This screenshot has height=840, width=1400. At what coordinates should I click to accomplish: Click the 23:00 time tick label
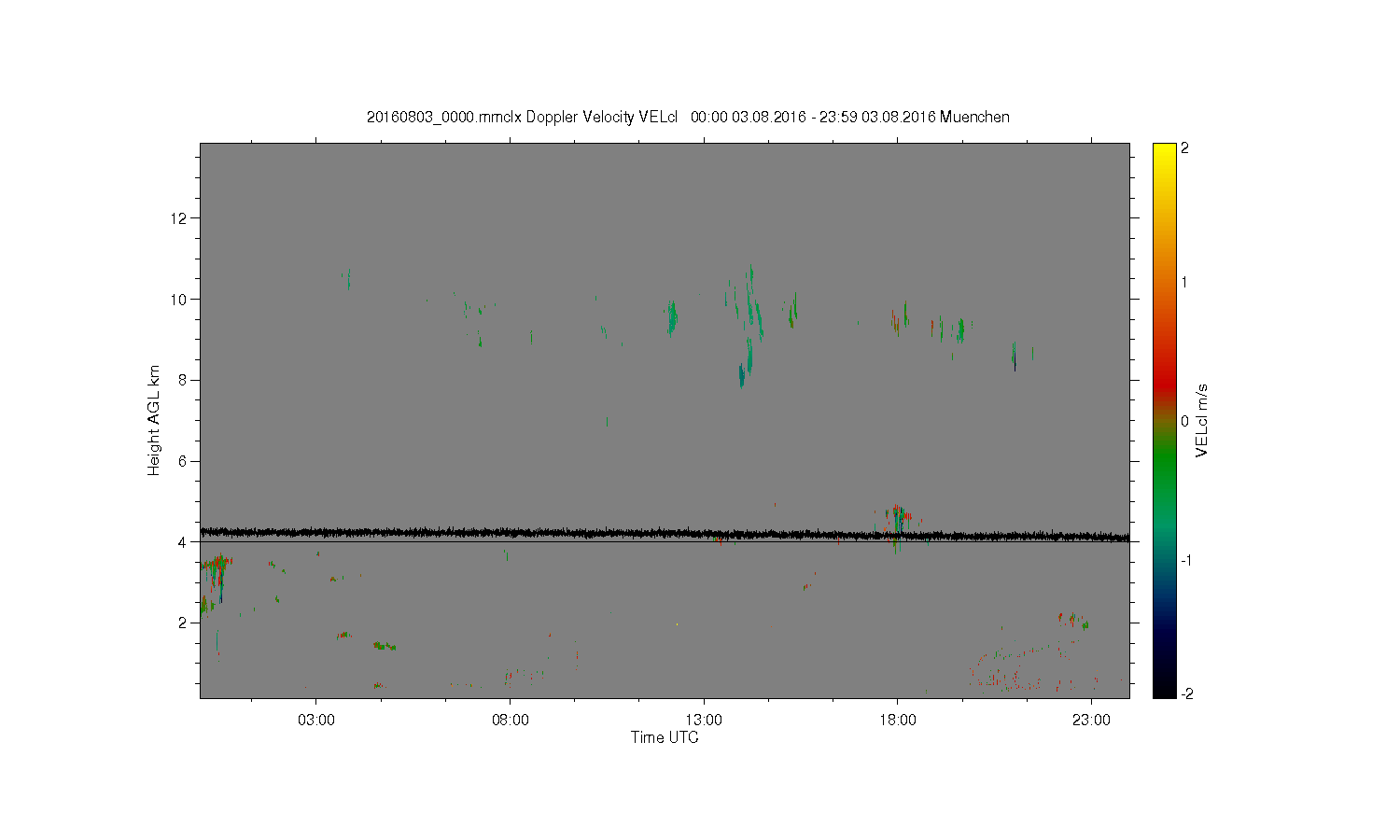coord(1091,721)
